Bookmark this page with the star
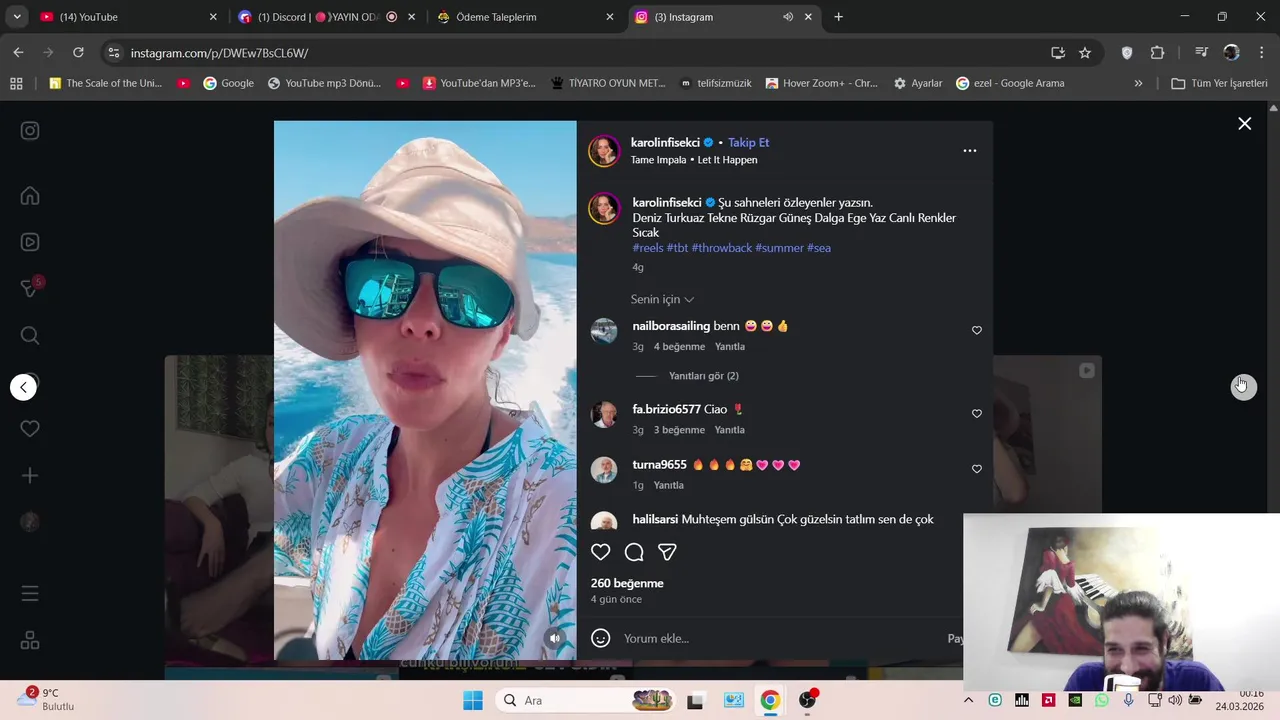1280x720 pixels. (x=1085, y=53)
